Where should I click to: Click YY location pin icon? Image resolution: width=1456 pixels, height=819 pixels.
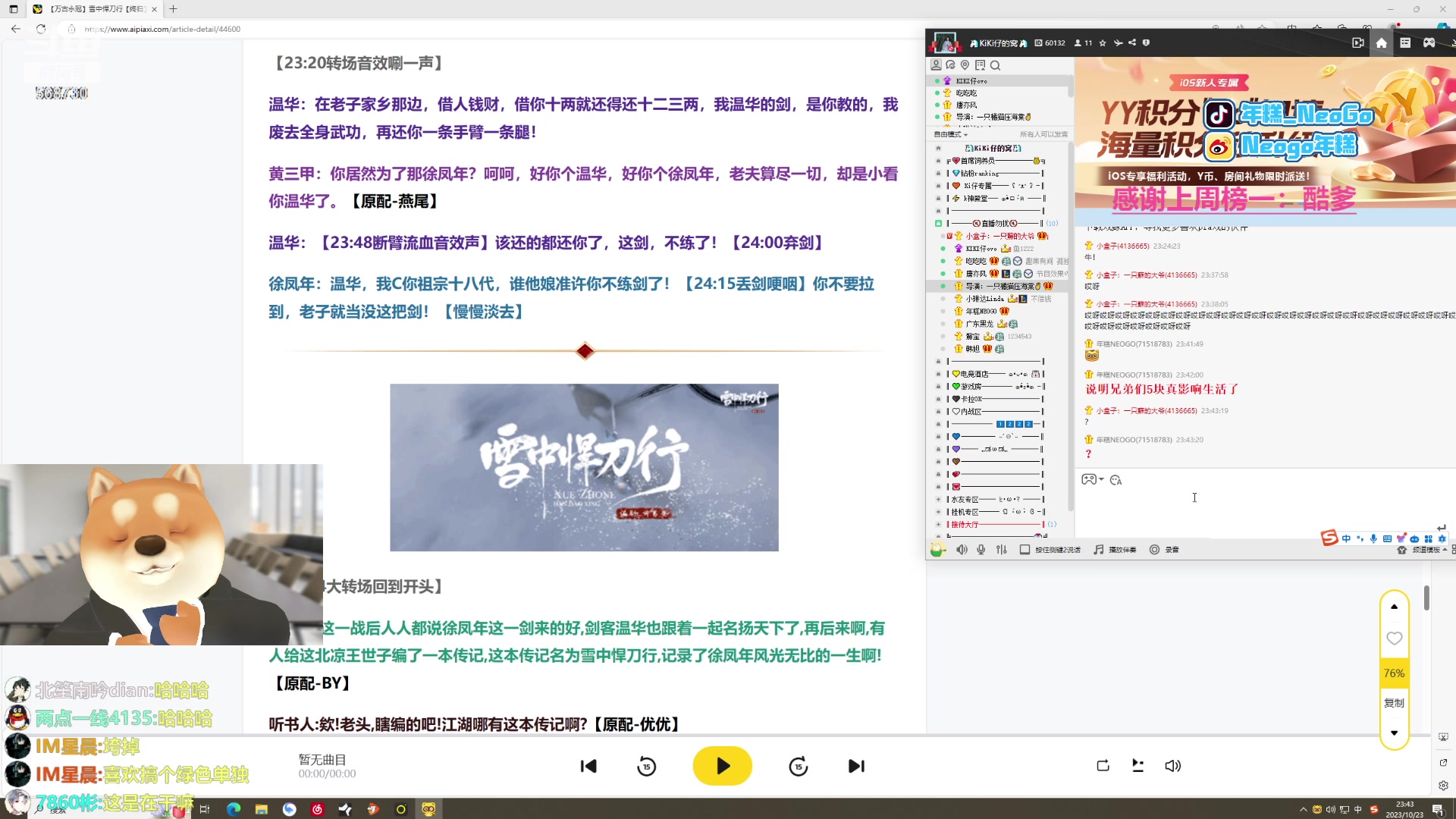965,65
